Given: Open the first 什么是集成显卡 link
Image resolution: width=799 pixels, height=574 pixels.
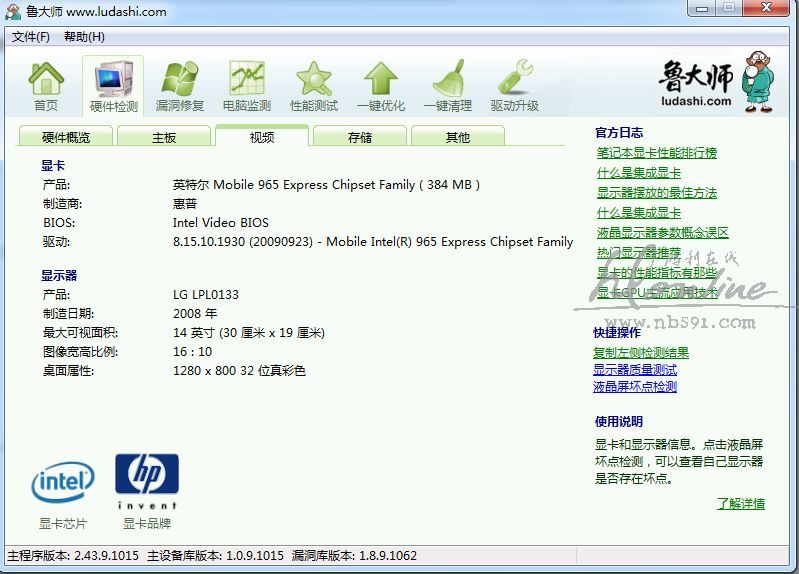Looking at the screenshot, I should [x=639, y=173].
